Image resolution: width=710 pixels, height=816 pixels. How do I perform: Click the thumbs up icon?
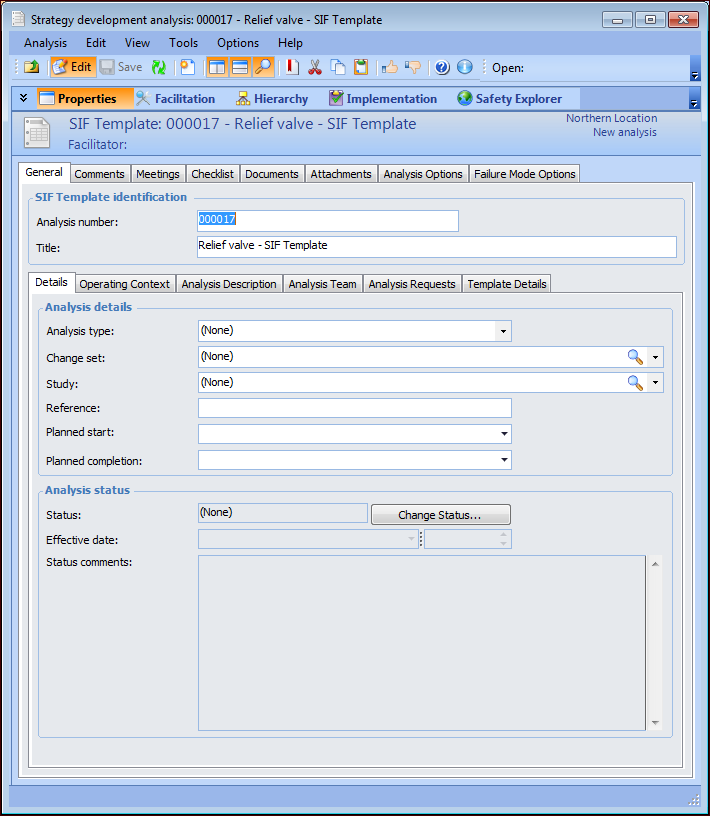tap(389, 67)
